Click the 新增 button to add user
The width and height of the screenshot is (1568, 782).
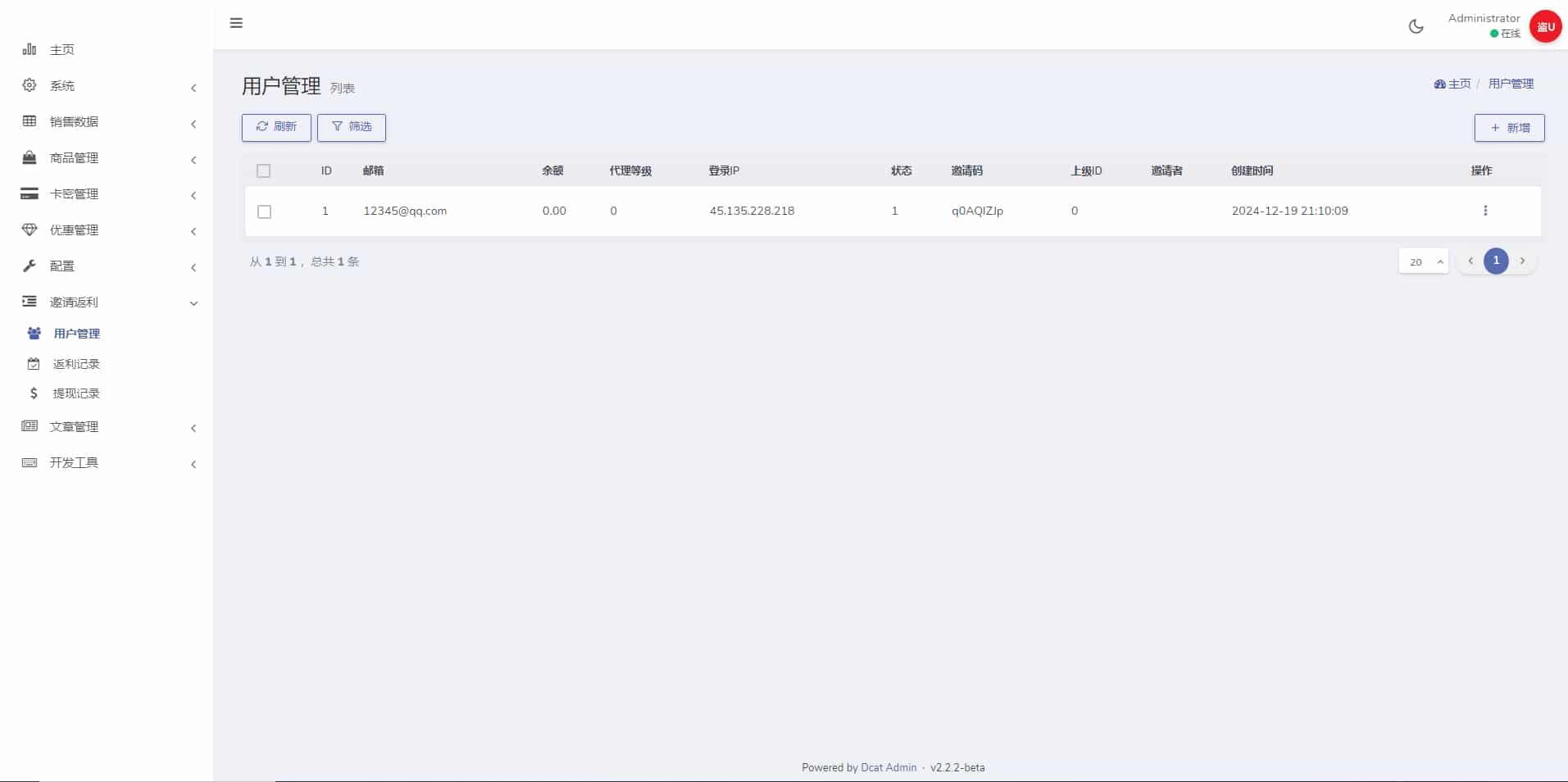pos(1509,127)
